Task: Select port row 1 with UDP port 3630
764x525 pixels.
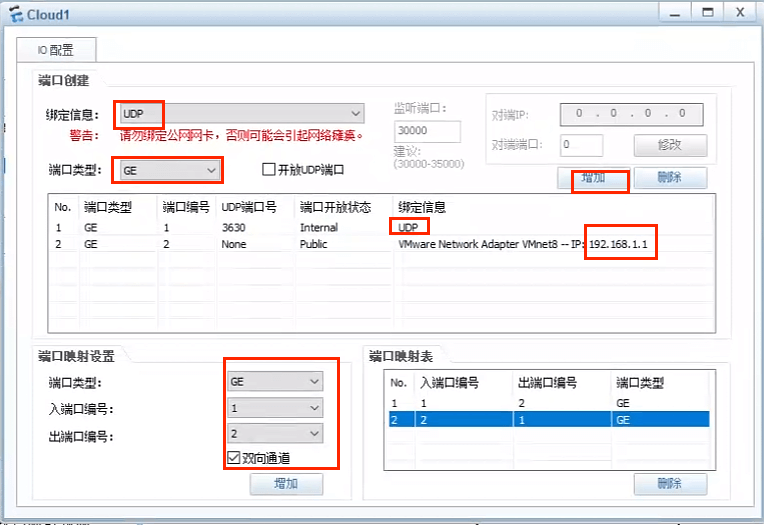Action: pos(381,228)
